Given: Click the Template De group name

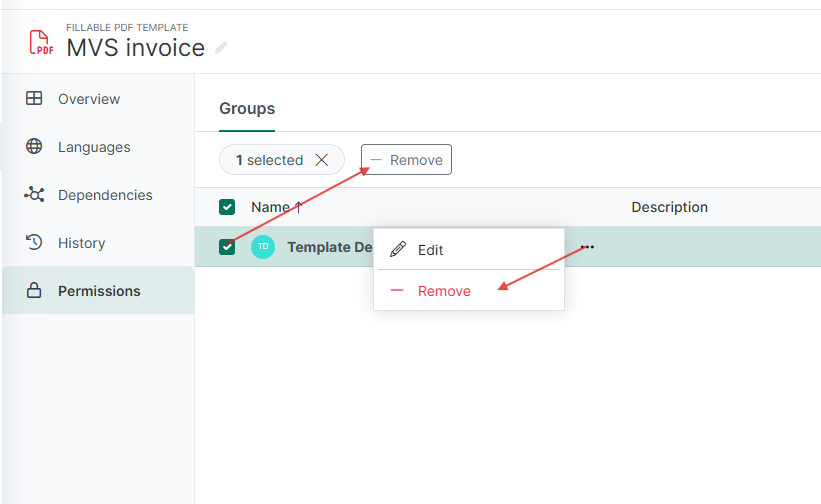Looking at the screenshot, I should click(330, 247).
